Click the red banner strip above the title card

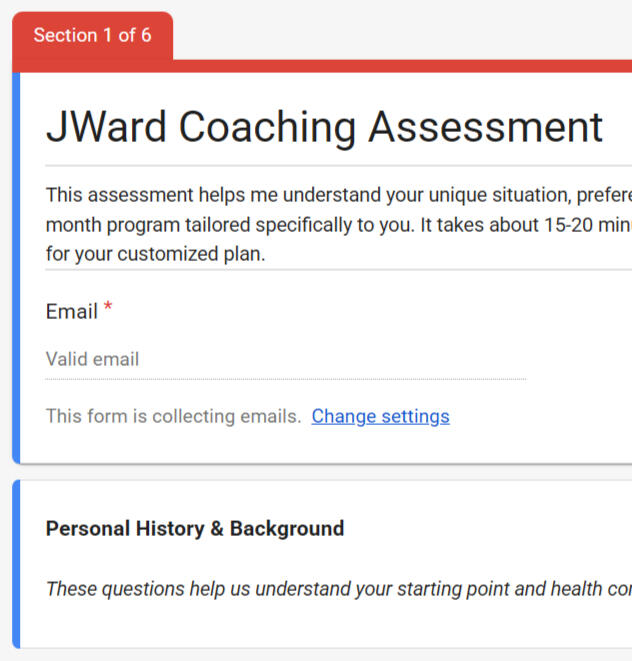coord(400,66)
